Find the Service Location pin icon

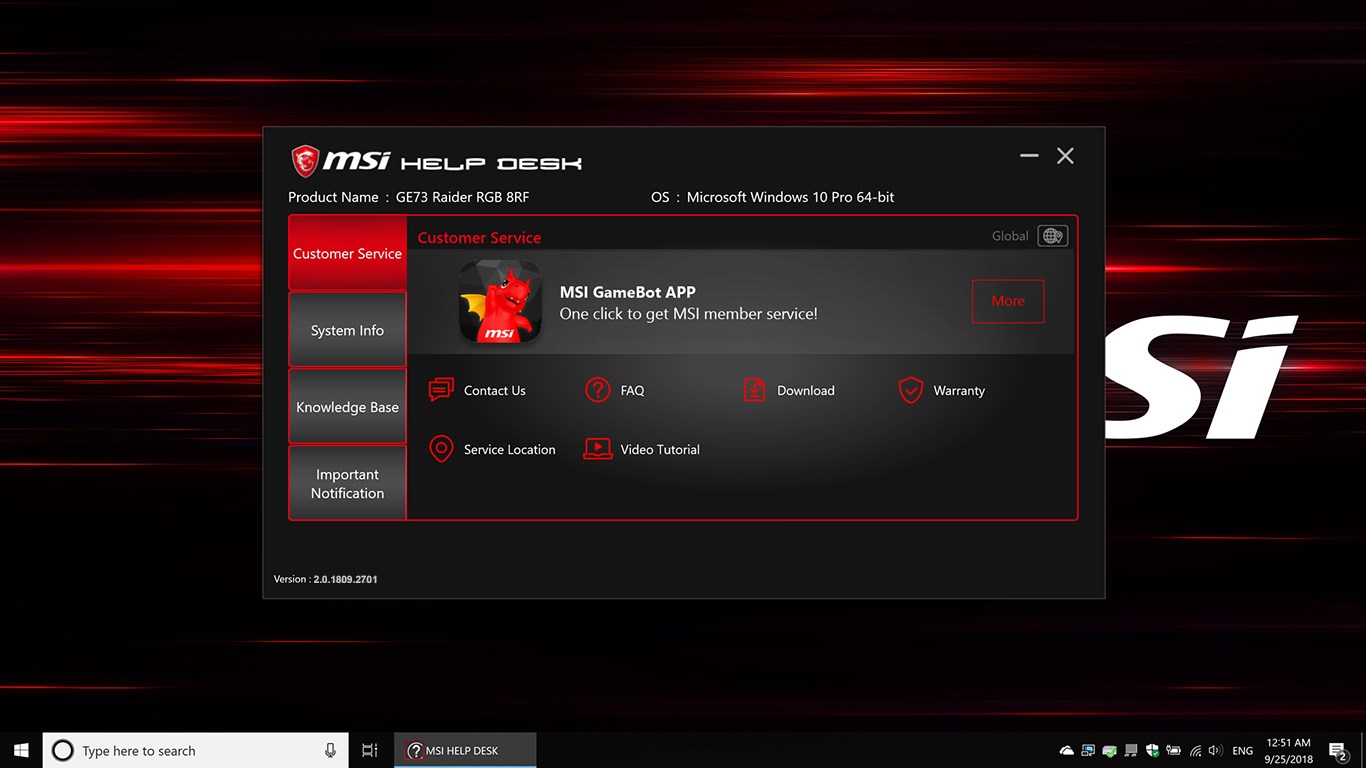441,448
